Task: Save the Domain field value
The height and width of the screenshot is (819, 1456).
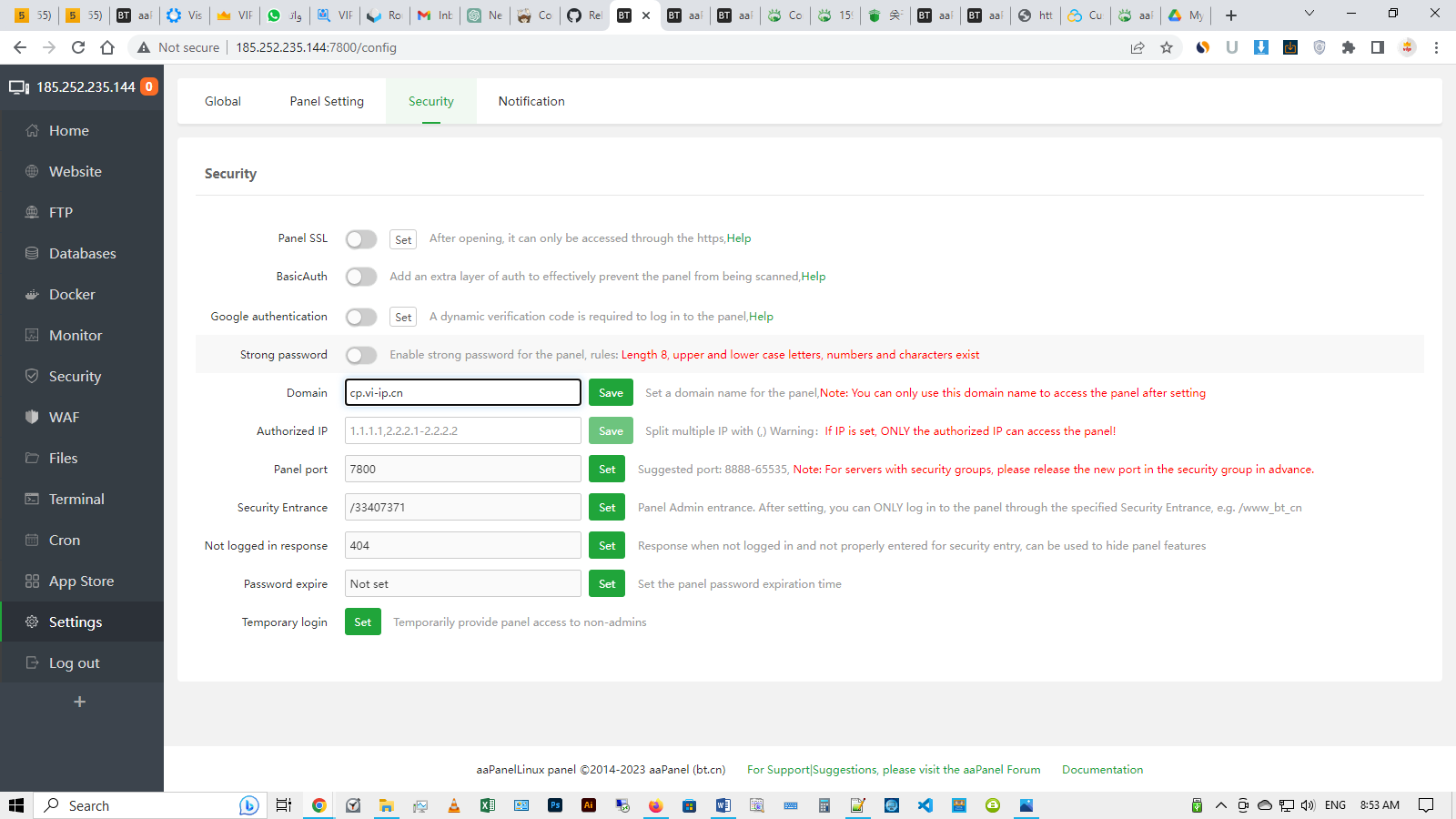Action: click(611, 393)
